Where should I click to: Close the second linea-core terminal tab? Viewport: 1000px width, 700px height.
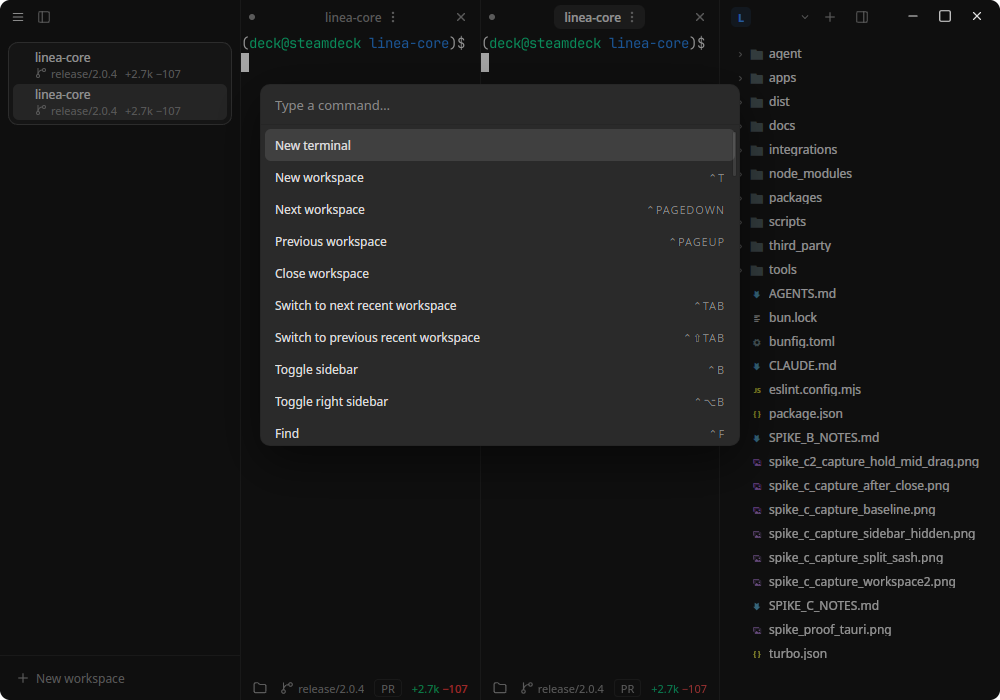click(x=700, y=17)
